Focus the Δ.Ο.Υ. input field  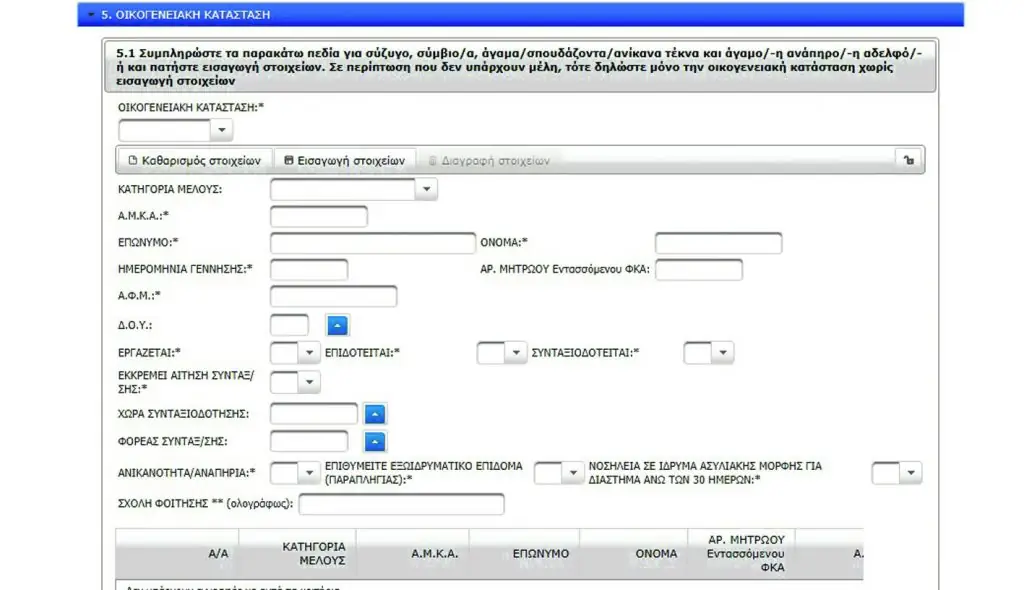click(289, 325)
